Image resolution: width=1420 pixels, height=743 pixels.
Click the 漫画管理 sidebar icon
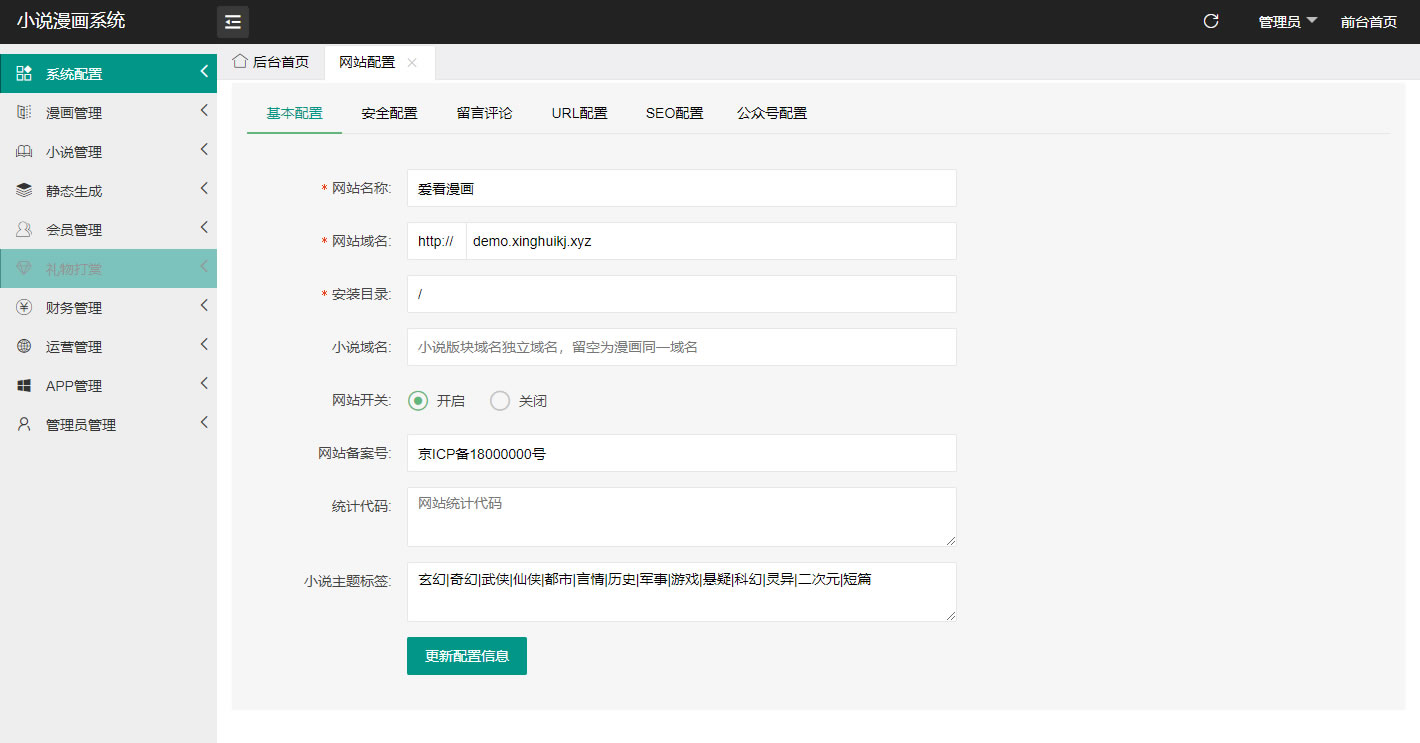24,112
